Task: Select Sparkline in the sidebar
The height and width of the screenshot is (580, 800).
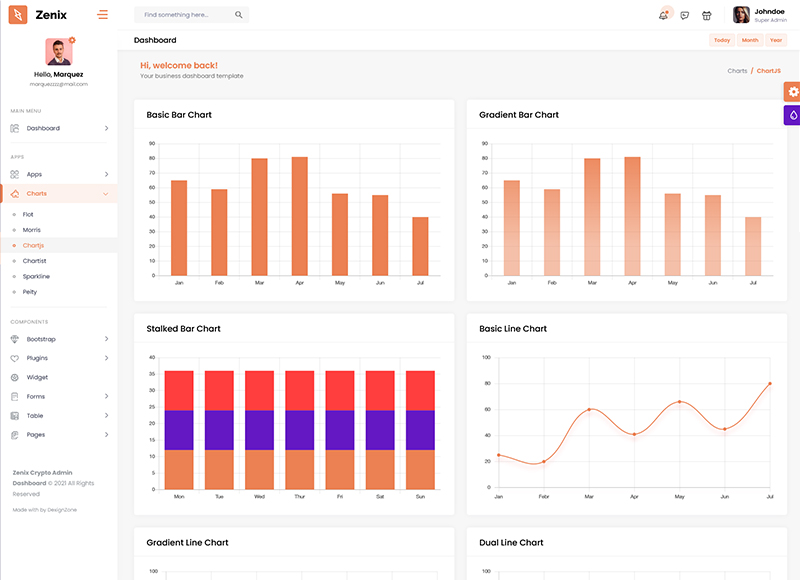Action: pos(36,276)
